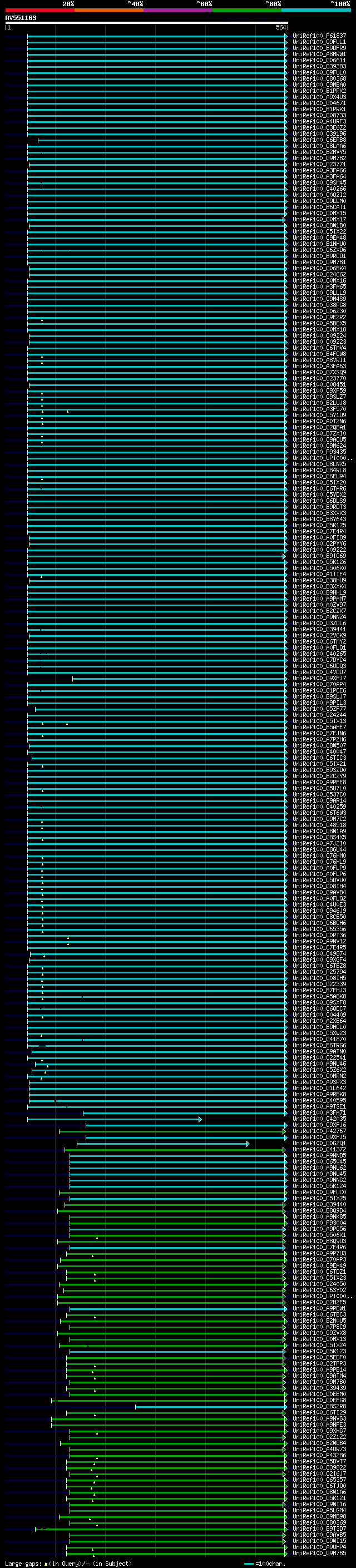Click the purple ~60% identity legend segment

[x=177, y=10]
